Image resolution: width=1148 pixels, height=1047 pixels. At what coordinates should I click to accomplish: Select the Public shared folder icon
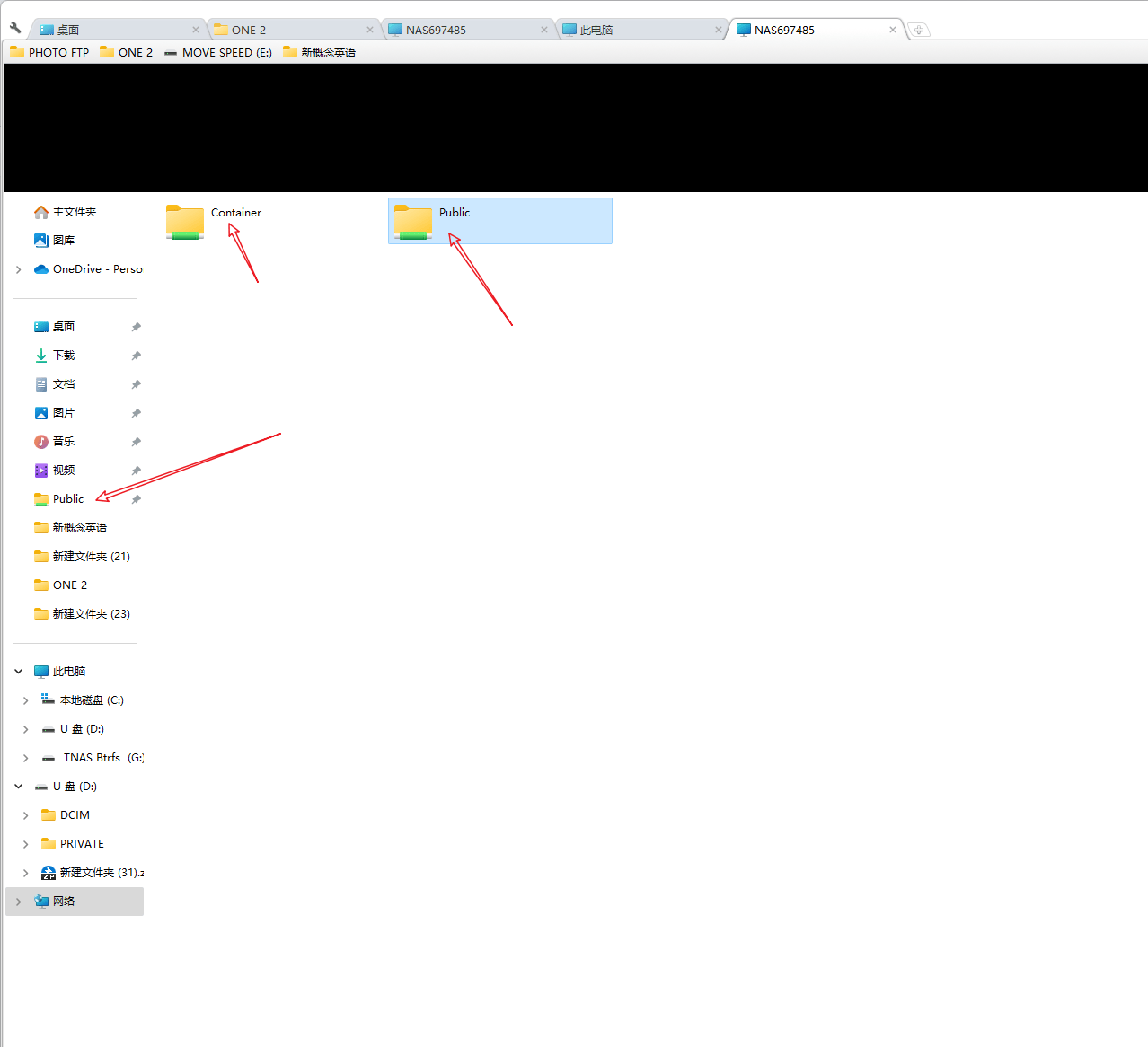click(413, 222)
